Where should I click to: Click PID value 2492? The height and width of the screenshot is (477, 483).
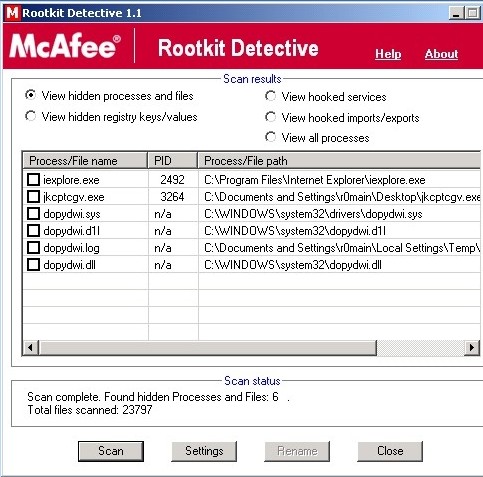click(172, 180)
